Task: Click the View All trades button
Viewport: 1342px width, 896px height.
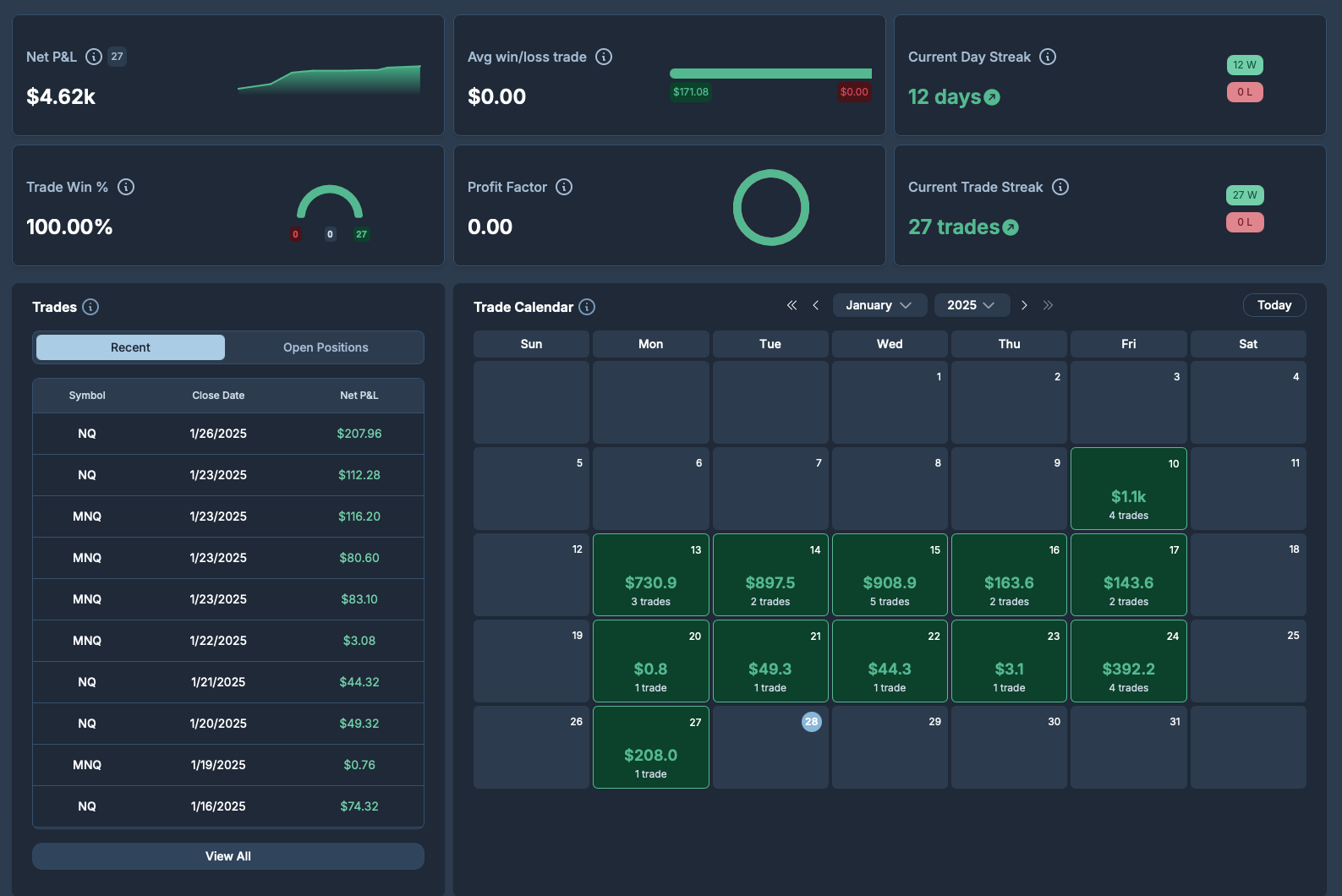Action: 228,856
